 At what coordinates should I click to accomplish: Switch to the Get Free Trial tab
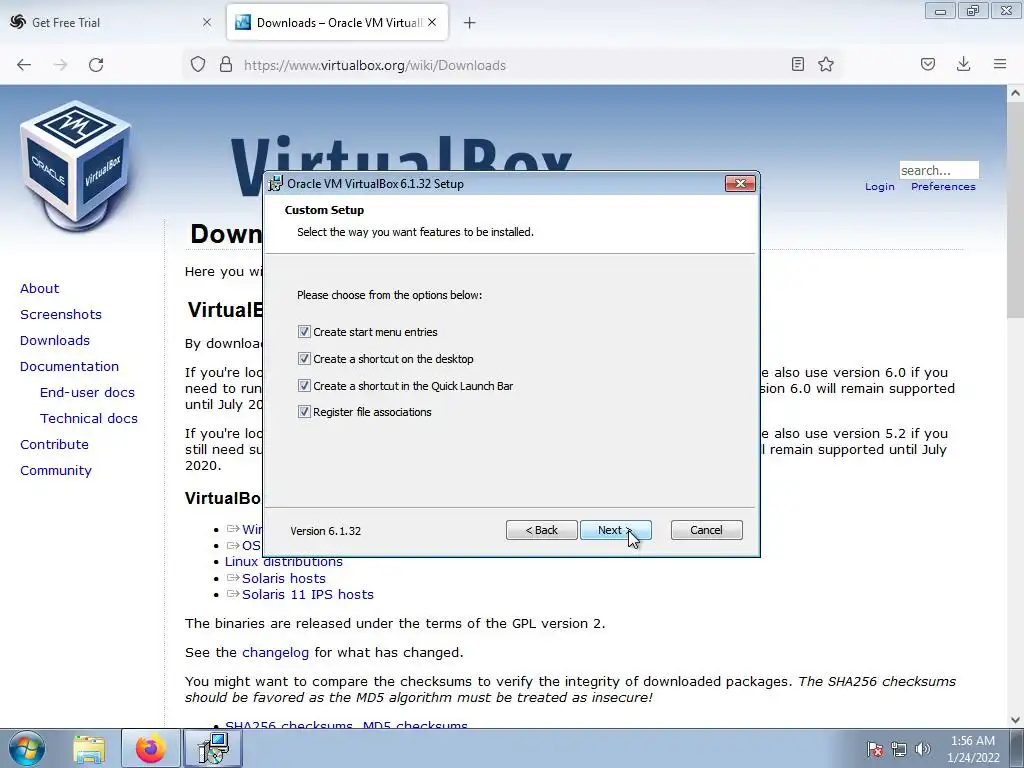click(x=112, y=22)
